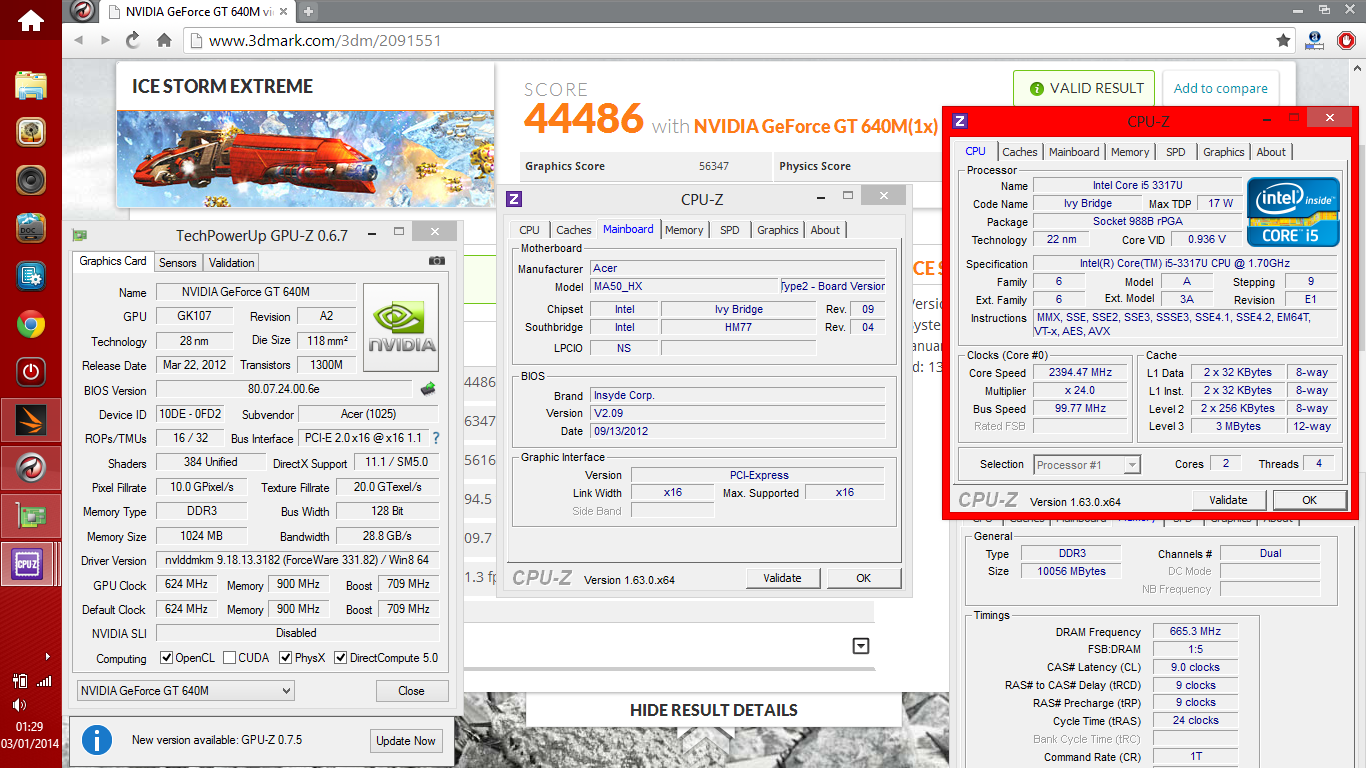Switch to the Sensors tab in GPU-Z

point(178,262)
